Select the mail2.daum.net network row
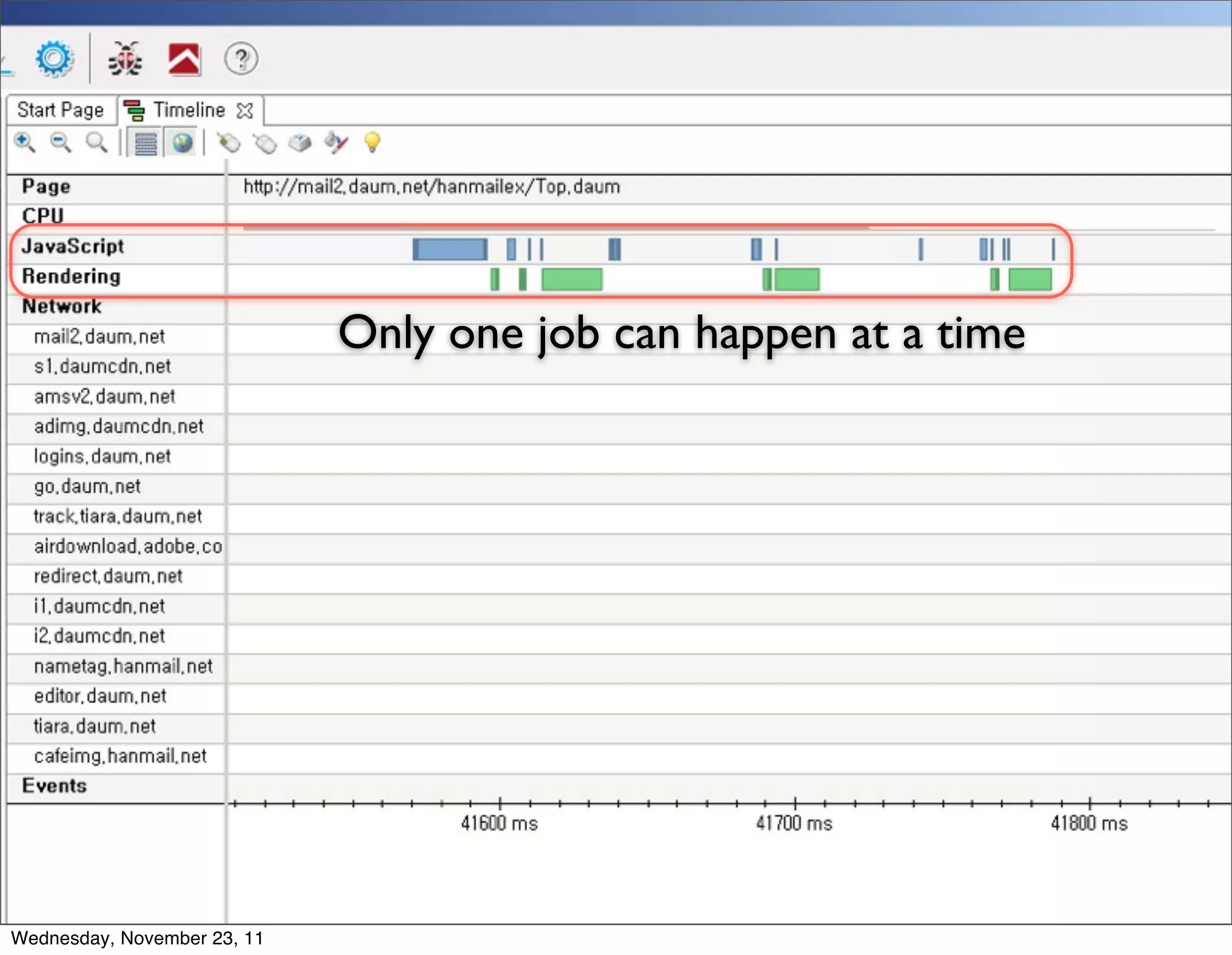This screenshot has width=1232, height=955. tap(99, 337)
